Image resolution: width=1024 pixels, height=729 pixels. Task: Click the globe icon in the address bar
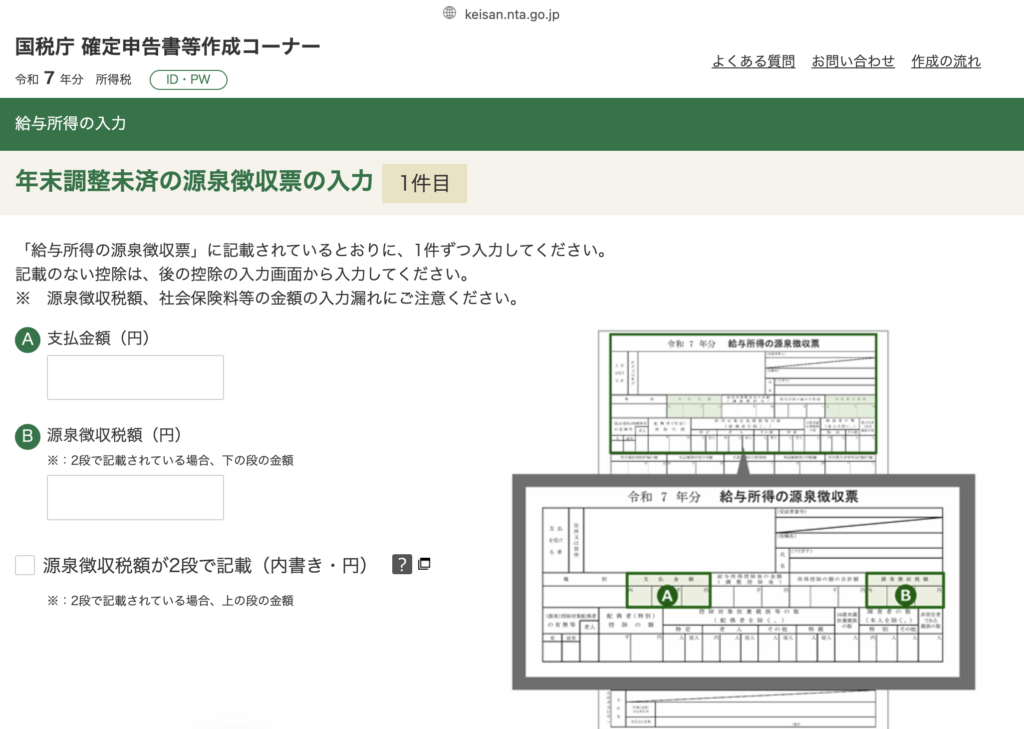pos(449,13)
